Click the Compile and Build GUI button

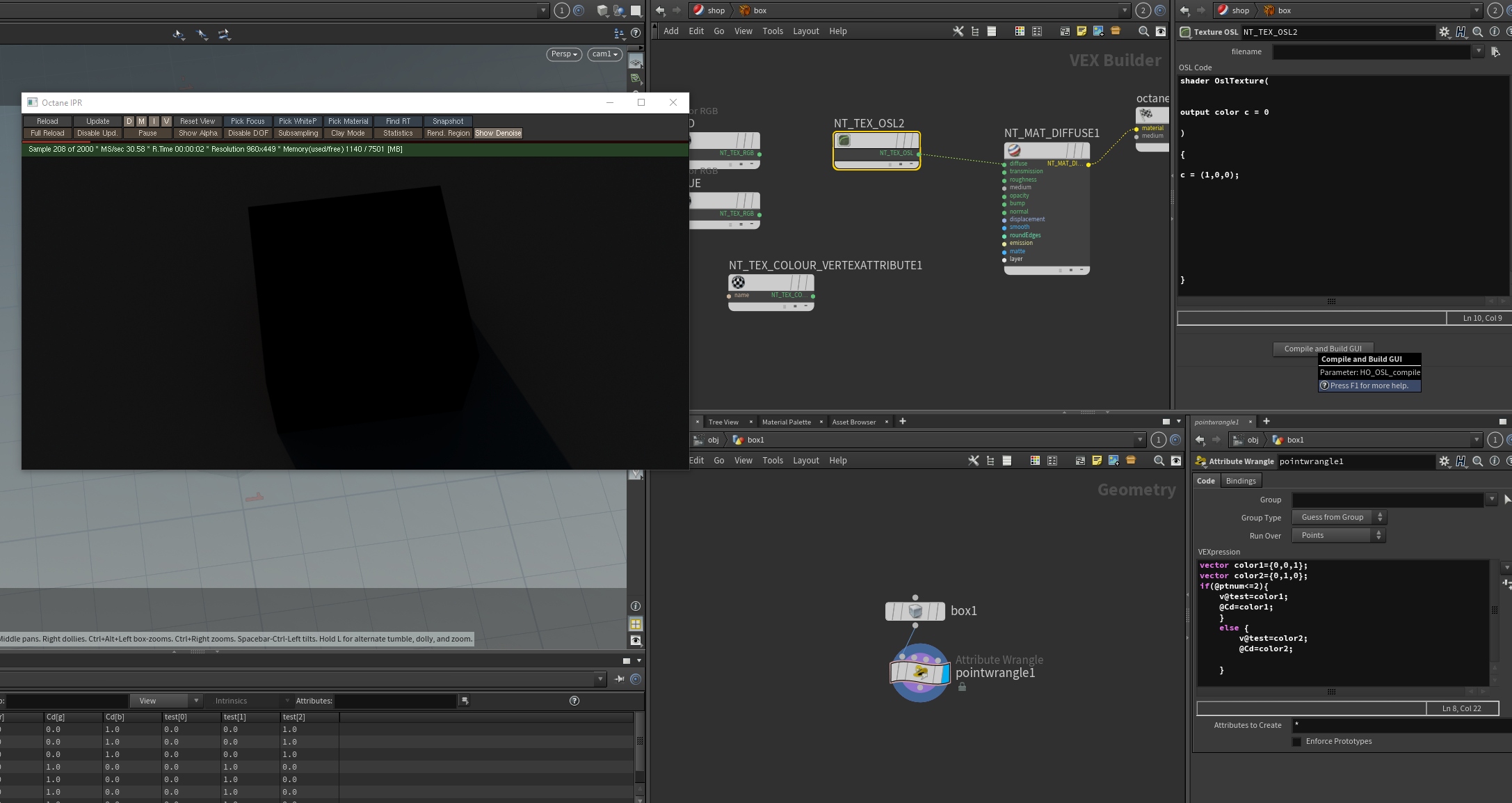click(x=1322, y=349)
